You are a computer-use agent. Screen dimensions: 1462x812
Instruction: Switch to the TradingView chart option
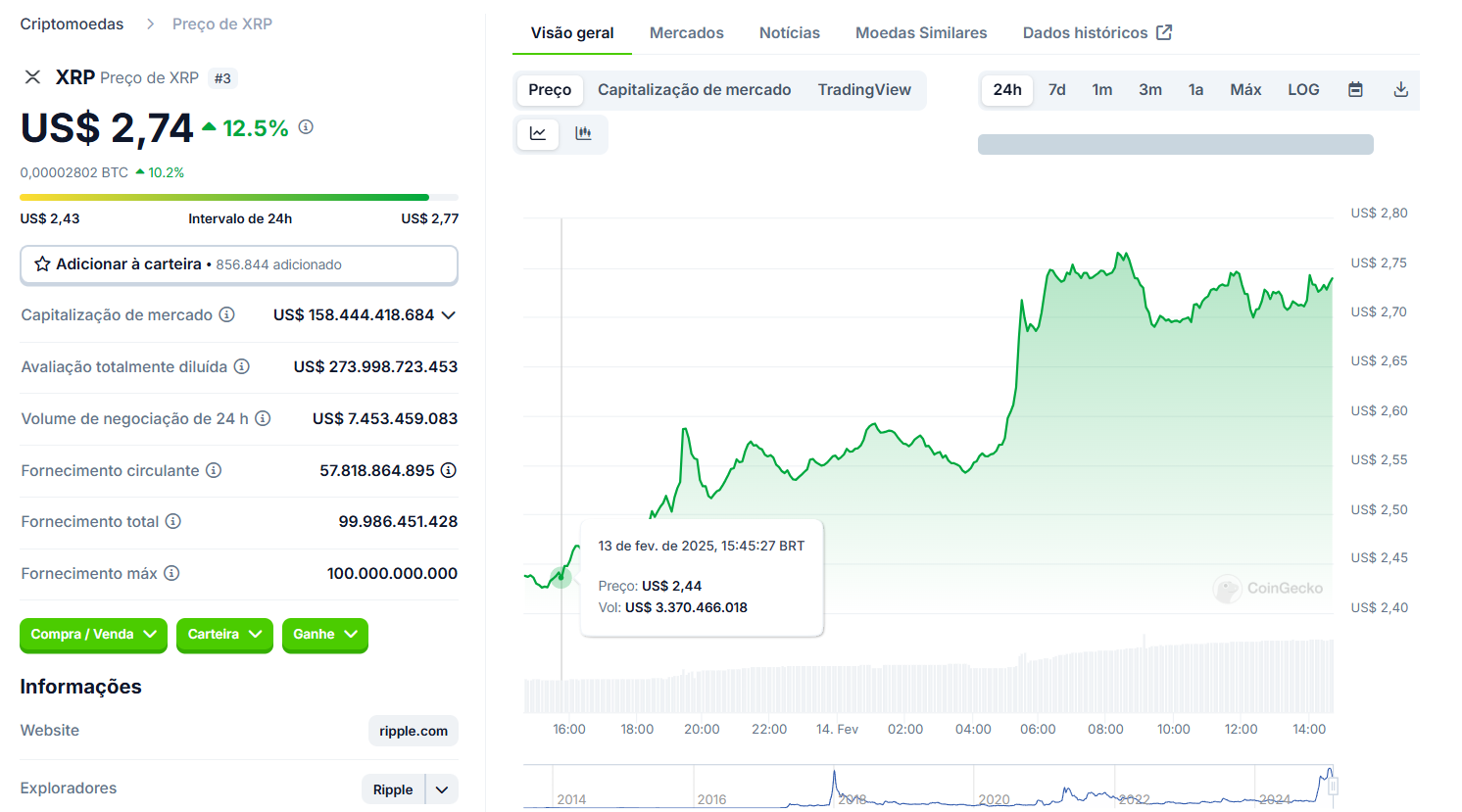[864, 90]
